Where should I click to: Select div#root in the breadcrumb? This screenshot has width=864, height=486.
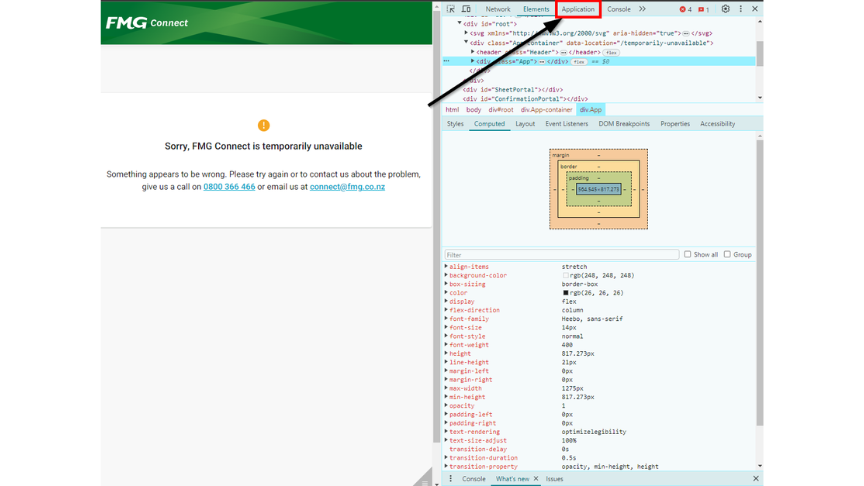coord(501,110)
